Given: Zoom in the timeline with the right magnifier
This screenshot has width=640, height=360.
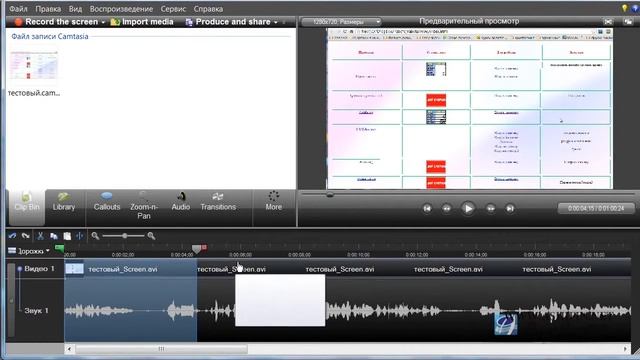Looking at the screenshot, I should pos(151,236).
